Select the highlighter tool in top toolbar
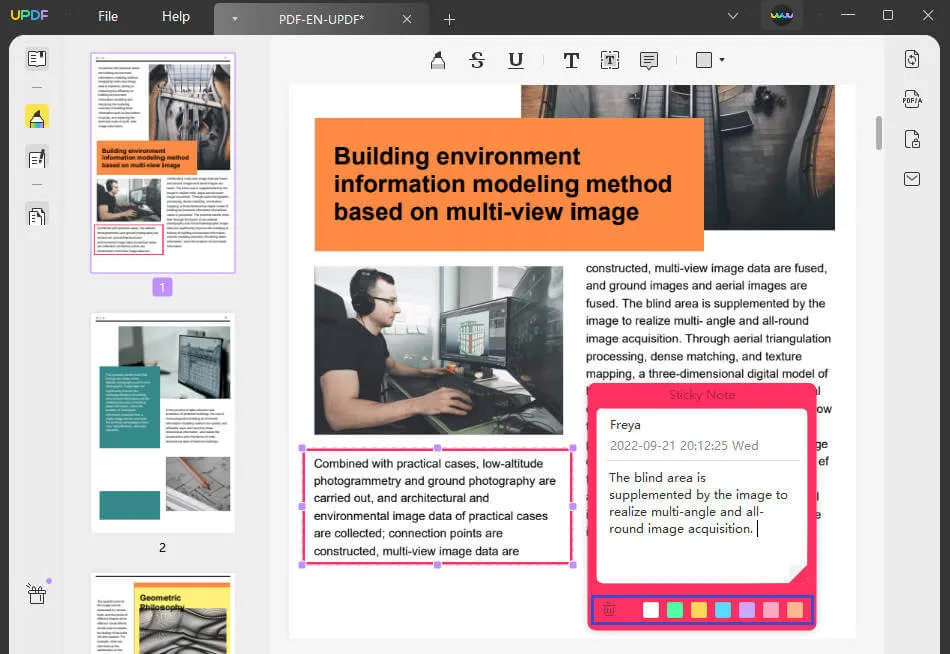Image resolution: width=950 pixels, height=654 pixels. (x=437, y=61)
